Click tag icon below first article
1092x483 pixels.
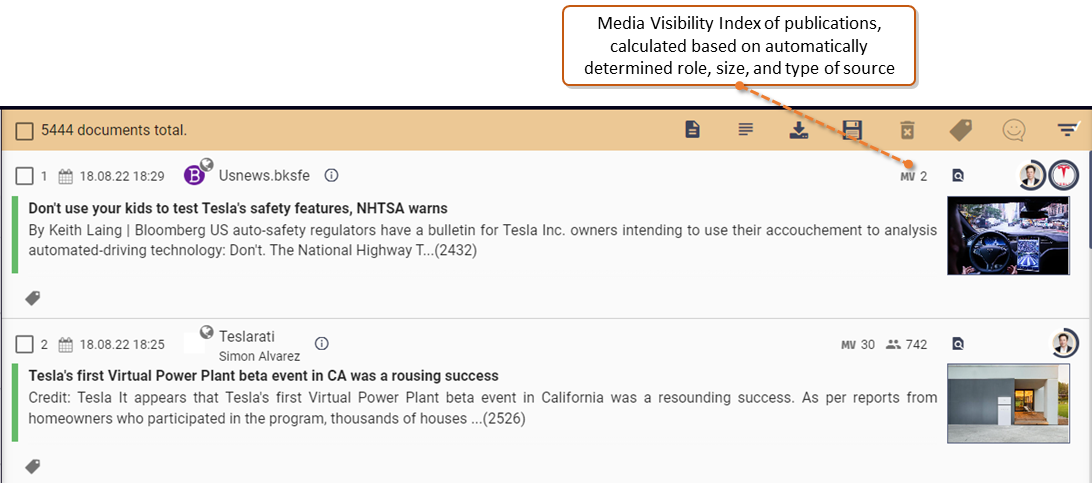click(x=33, y=298)
